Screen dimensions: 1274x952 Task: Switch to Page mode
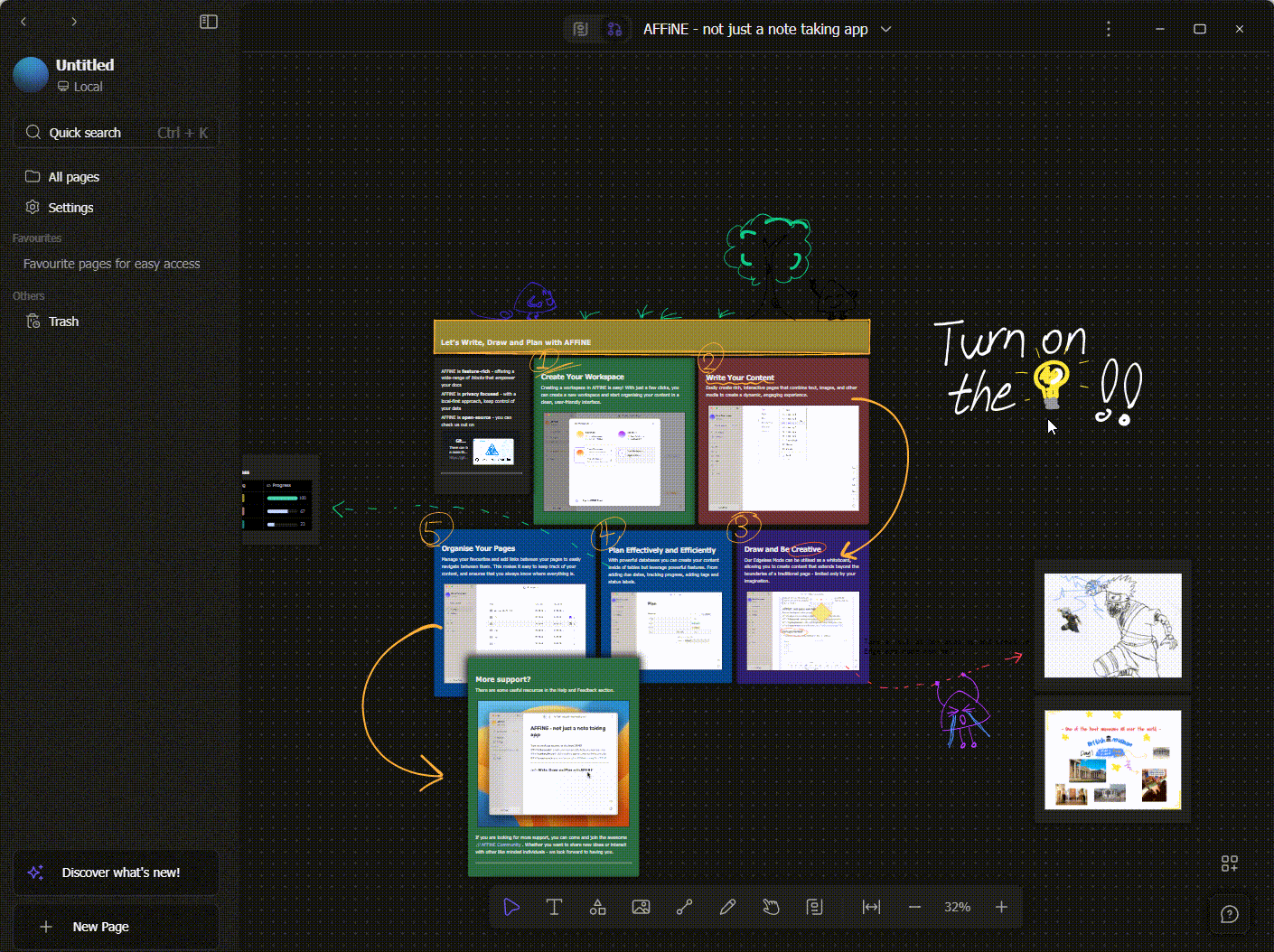point(581,29)
